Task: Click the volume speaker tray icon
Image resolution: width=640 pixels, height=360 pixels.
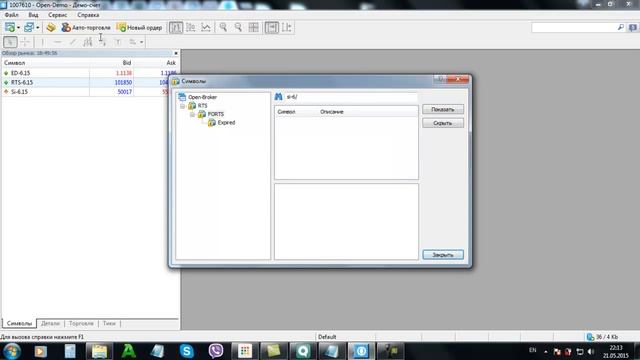Action: point(591,351)
